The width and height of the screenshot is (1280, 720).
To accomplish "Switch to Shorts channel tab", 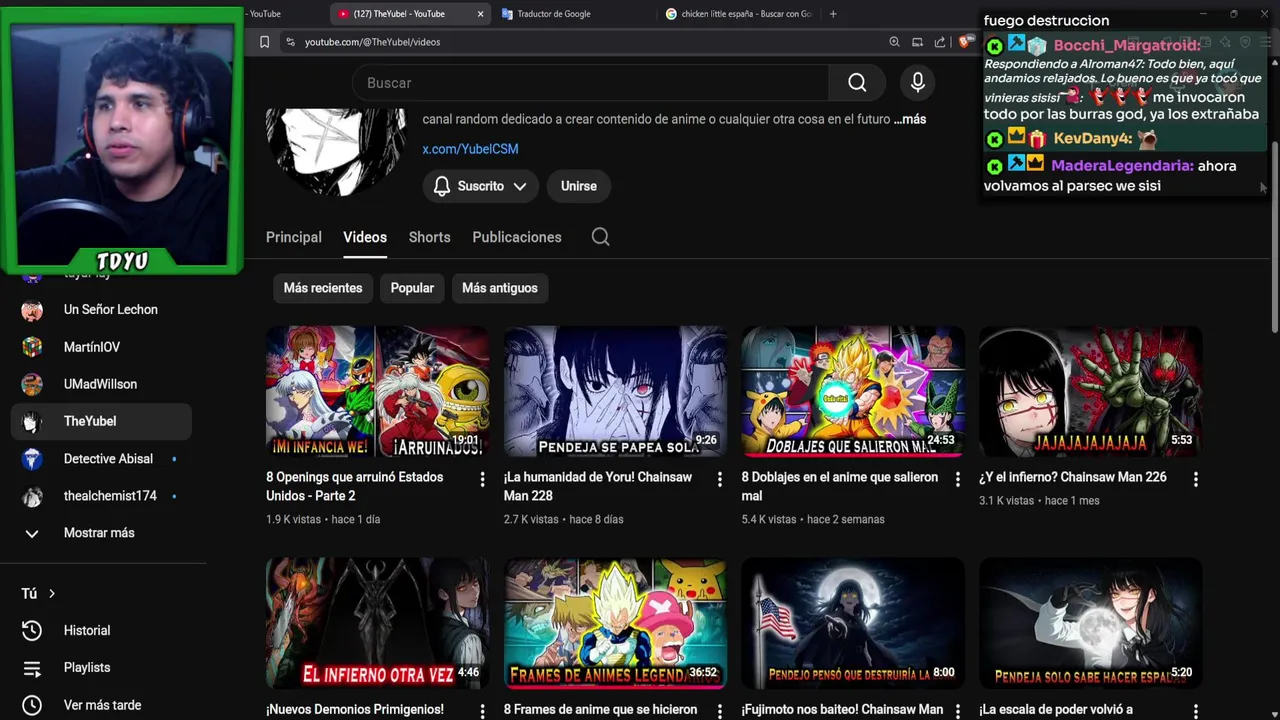I will coord(430,237).
